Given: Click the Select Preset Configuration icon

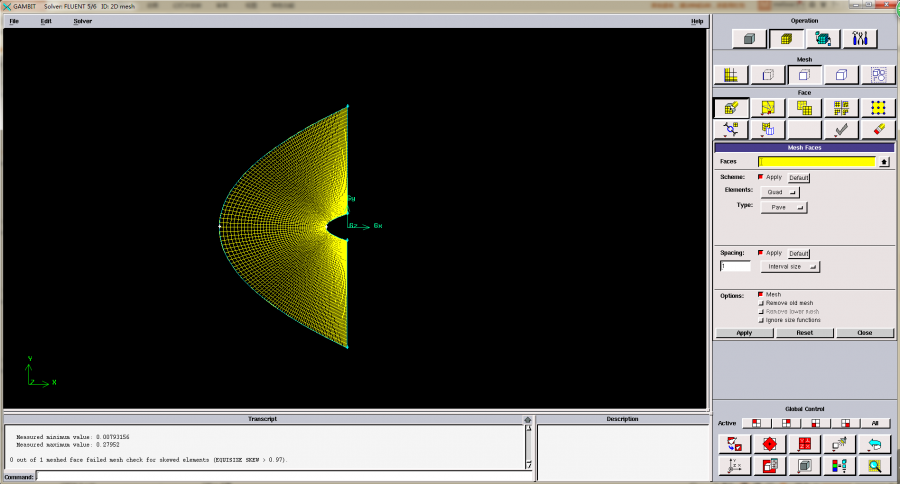Looking at the screenshot, I should (805, 444).
